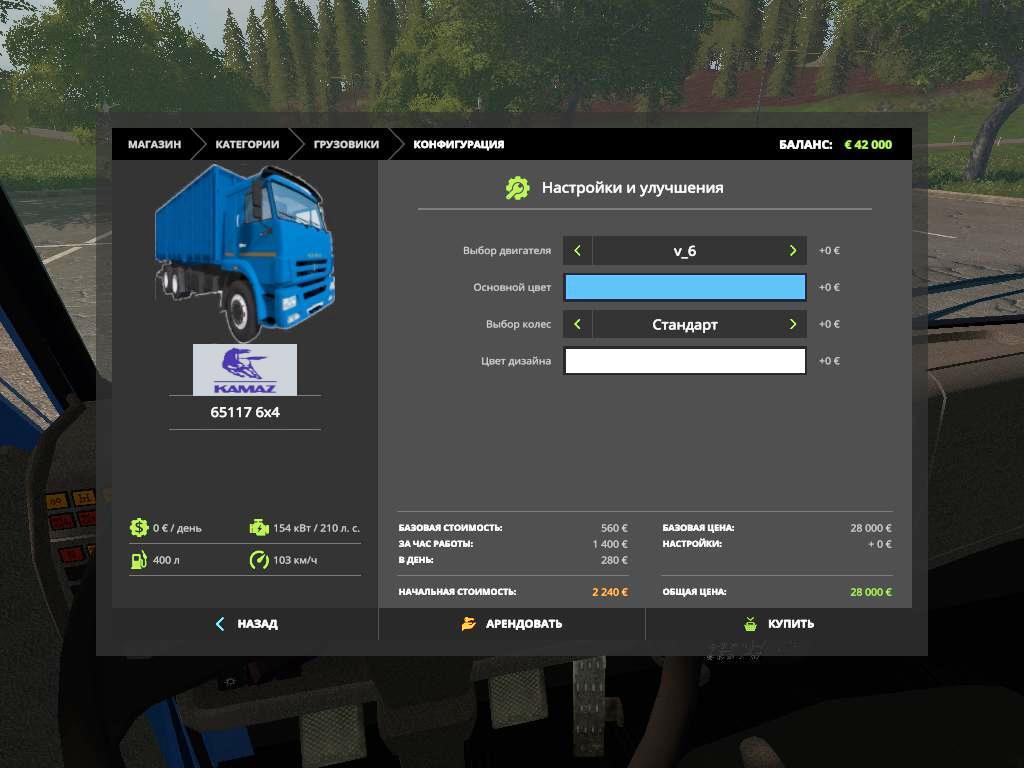Select previous engine with left arrow
Screen dimensions: 1024x768
click(x=578, y=251)
